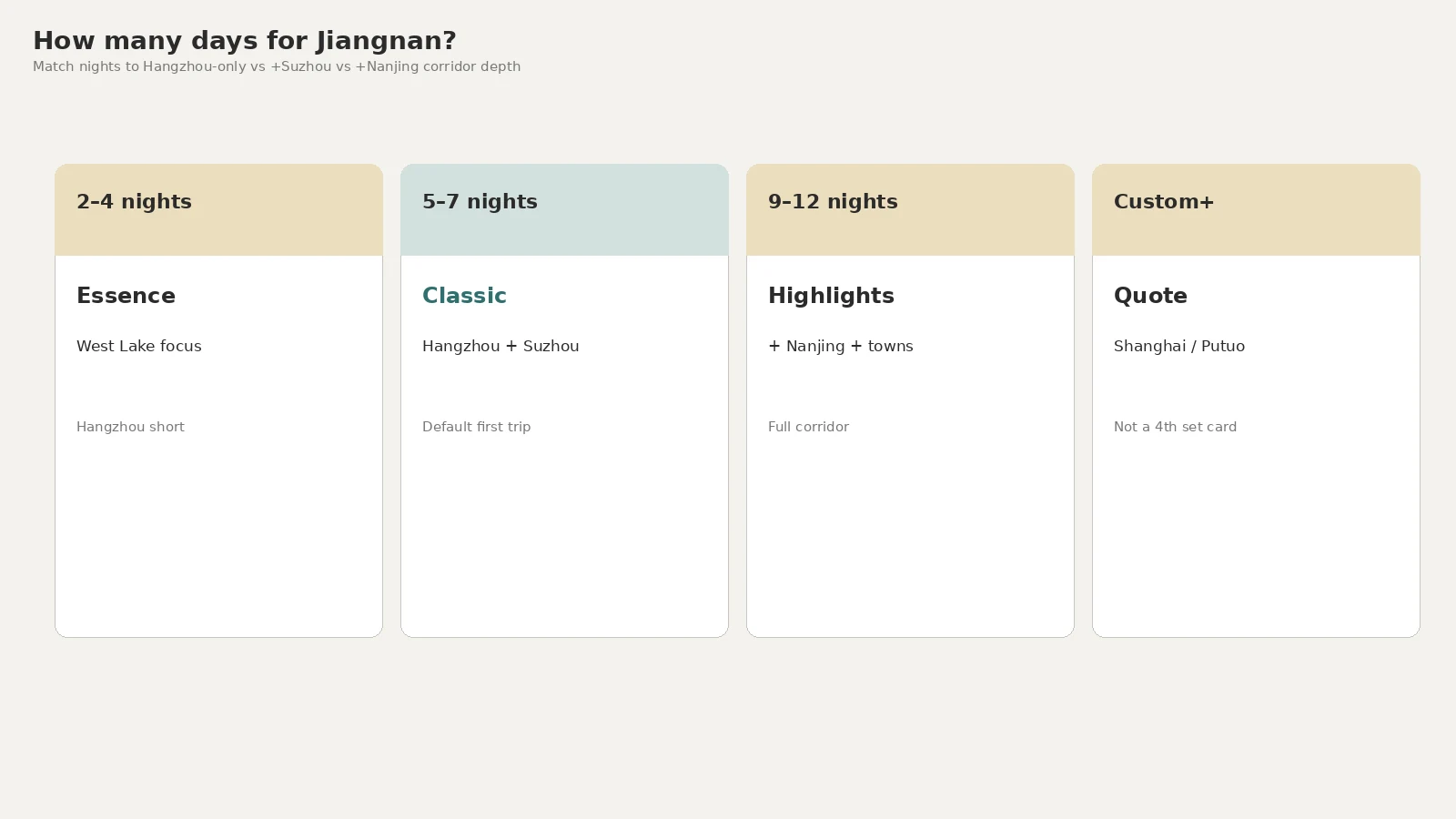The width and height of the screenshot is (1456, 819).
Task: Click the subtitle about matching nights to corridor depth
Action: click(x=277, y=66)
